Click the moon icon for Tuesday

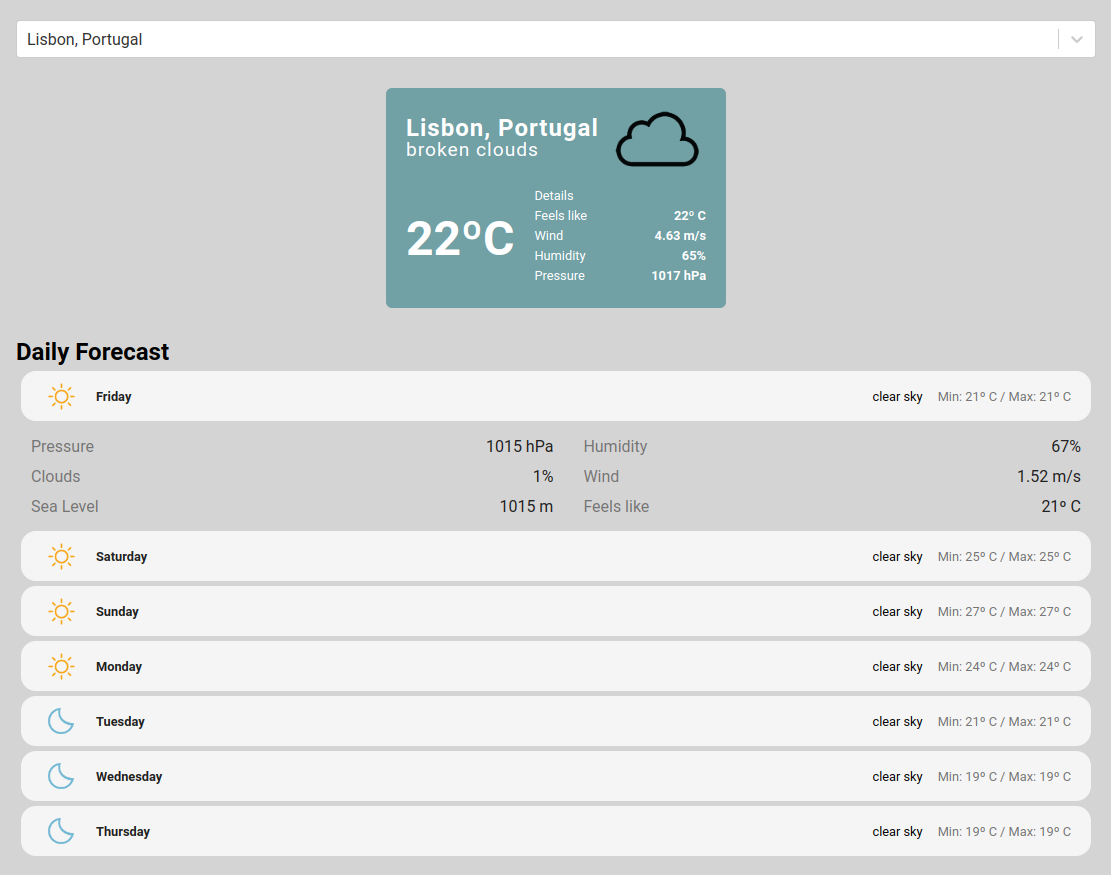[62, 721]
